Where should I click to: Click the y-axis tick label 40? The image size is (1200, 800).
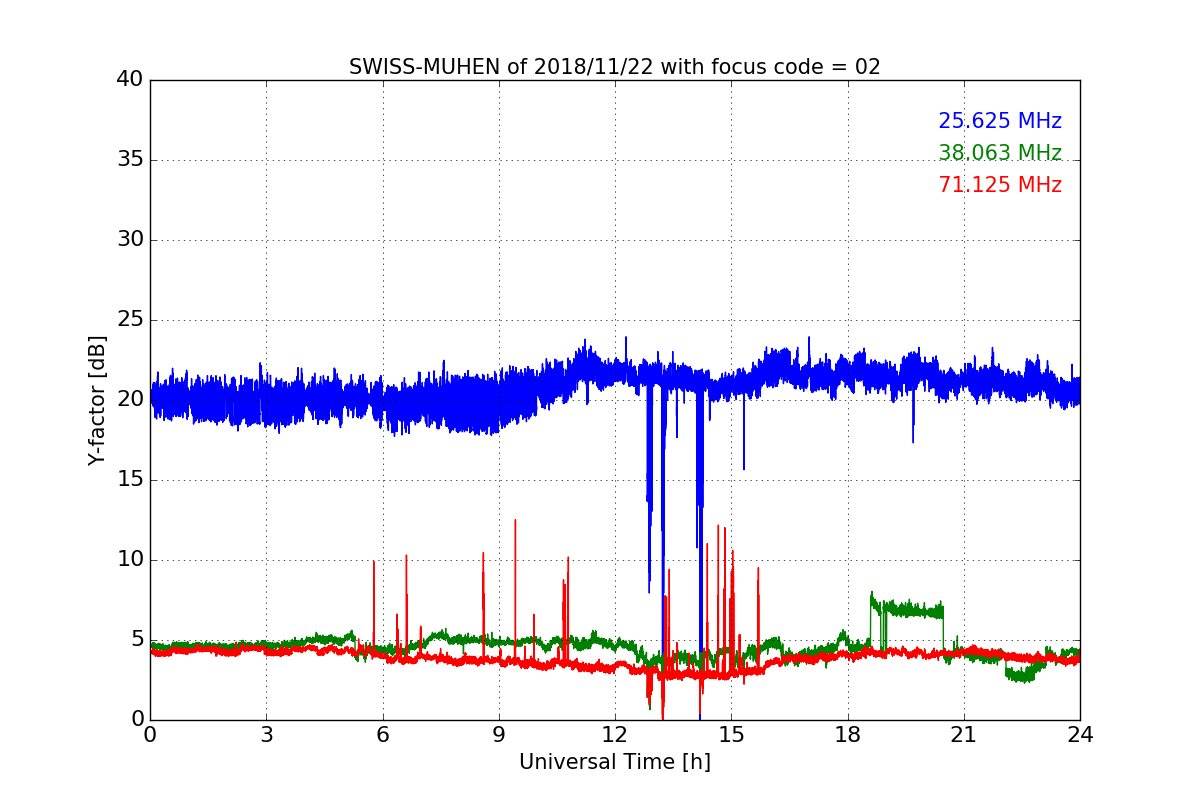pyautogui.click(x=130, y=80)
